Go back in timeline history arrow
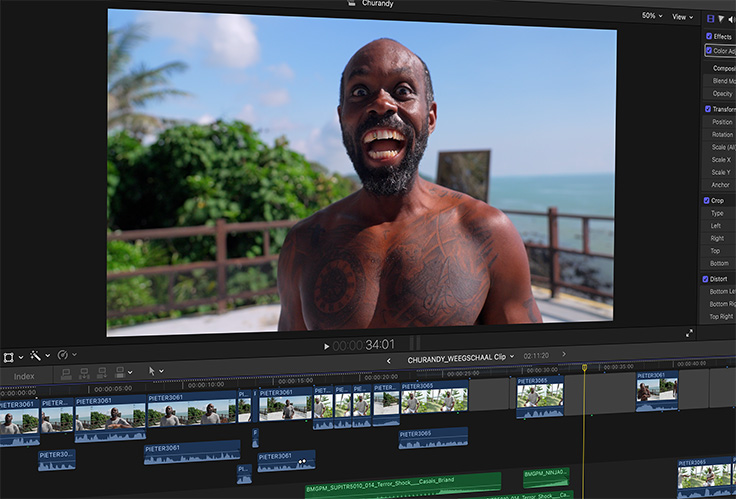Viewport: 736px width, 499px height. pyautogui.click(x=388, y=361)
